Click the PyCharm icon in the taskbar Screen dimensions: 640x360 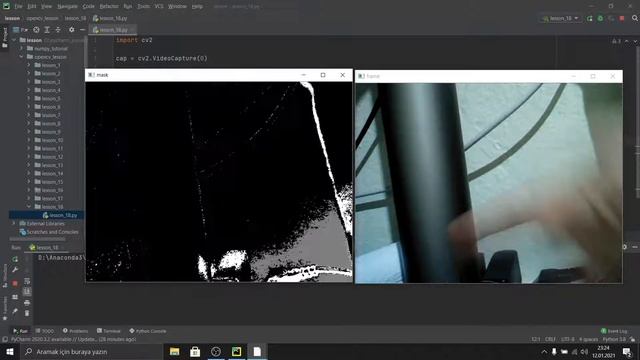[x=236, y=351]
